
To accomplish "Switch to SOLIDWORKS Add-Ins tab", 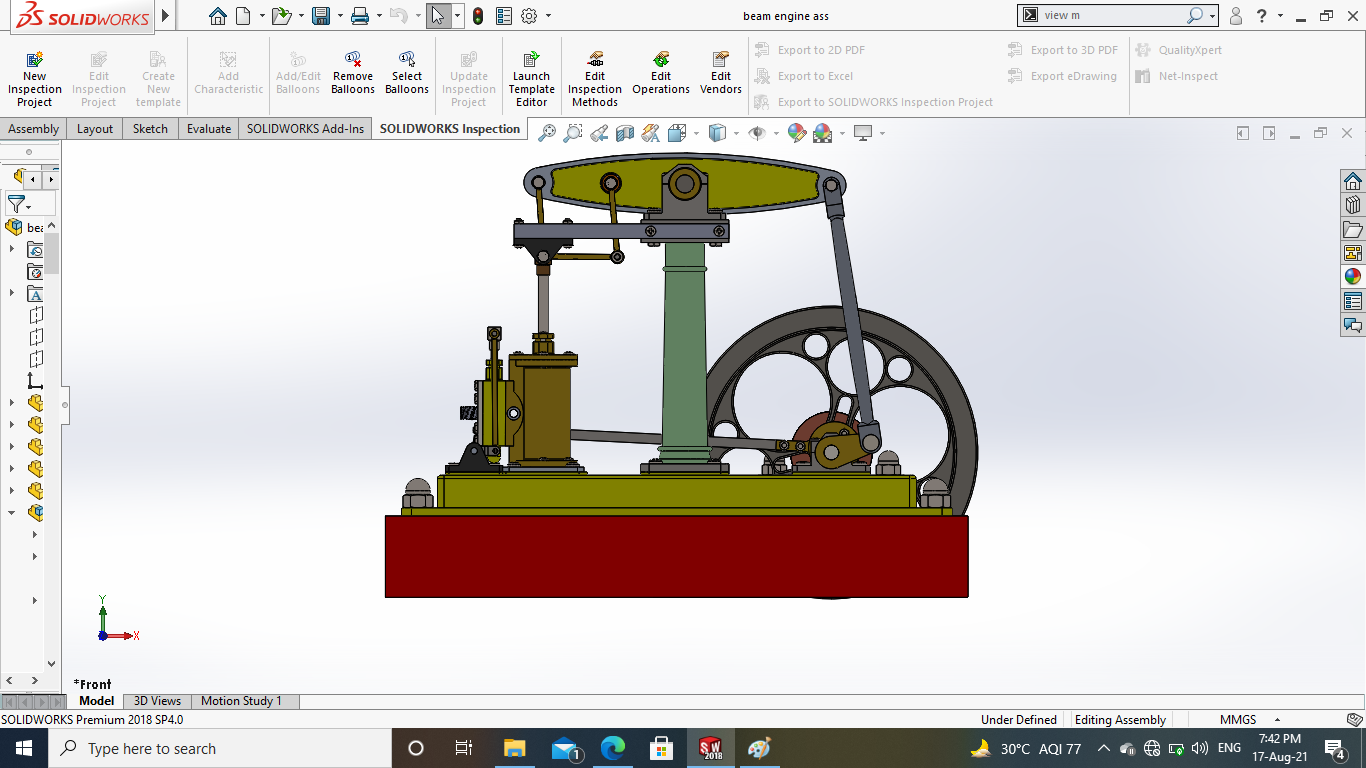I will pyautogui.click(x=306, y=128).
